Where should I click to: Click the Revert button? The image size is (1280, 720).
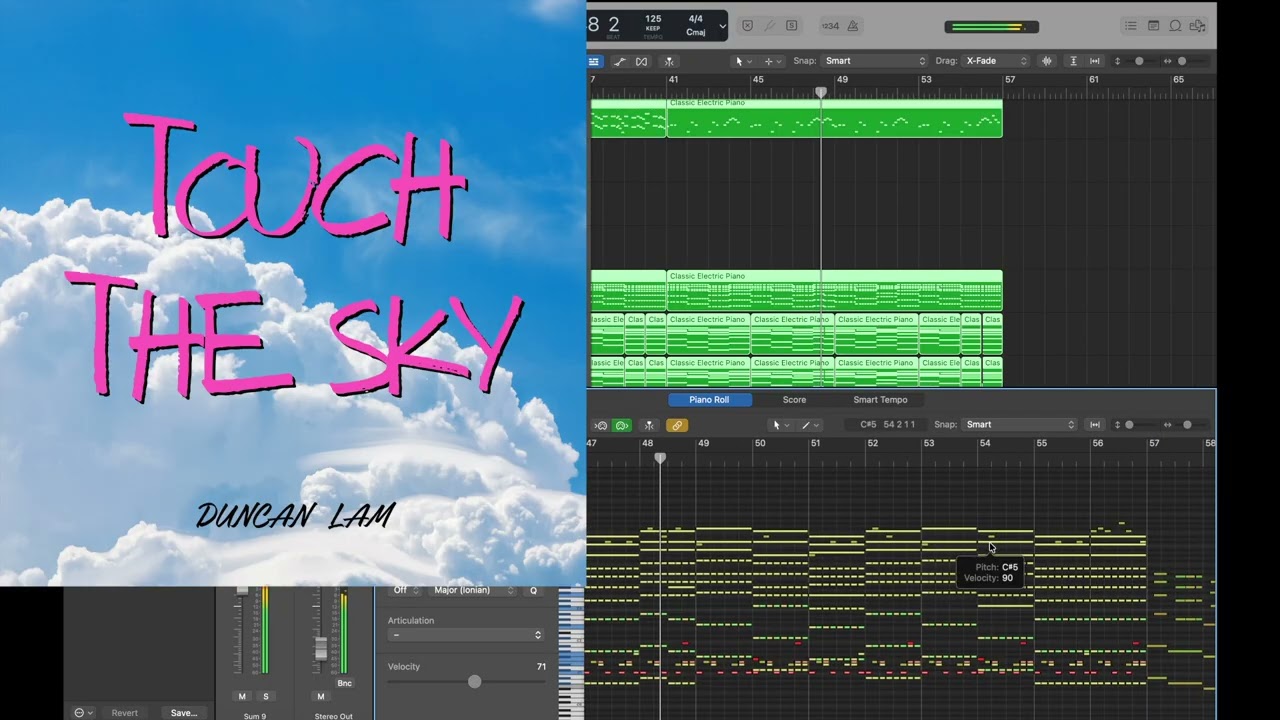pyautogui.click(x=125, y=713)
